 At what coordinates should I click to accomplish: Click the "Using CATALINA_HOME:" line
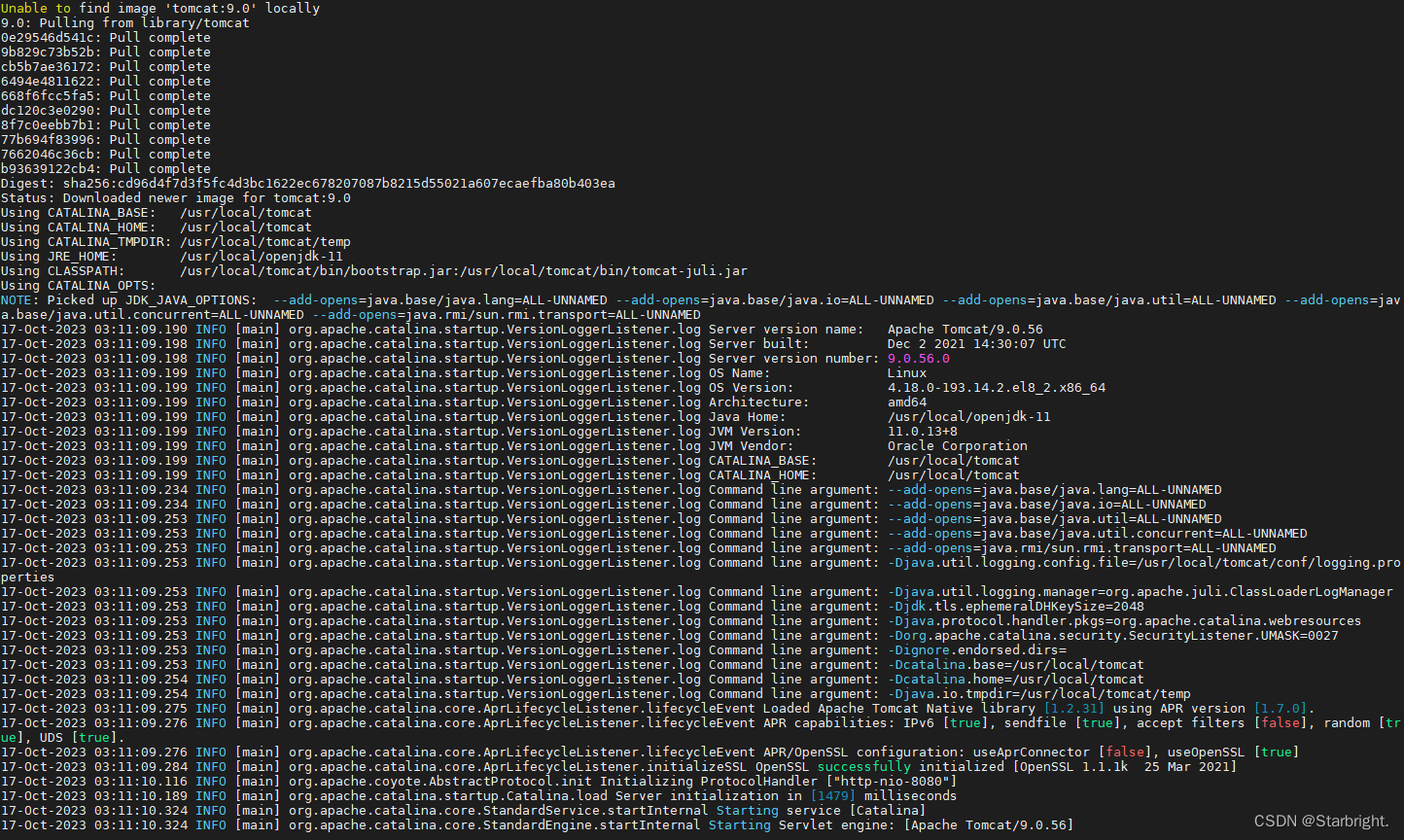click(x=156, y=227)
